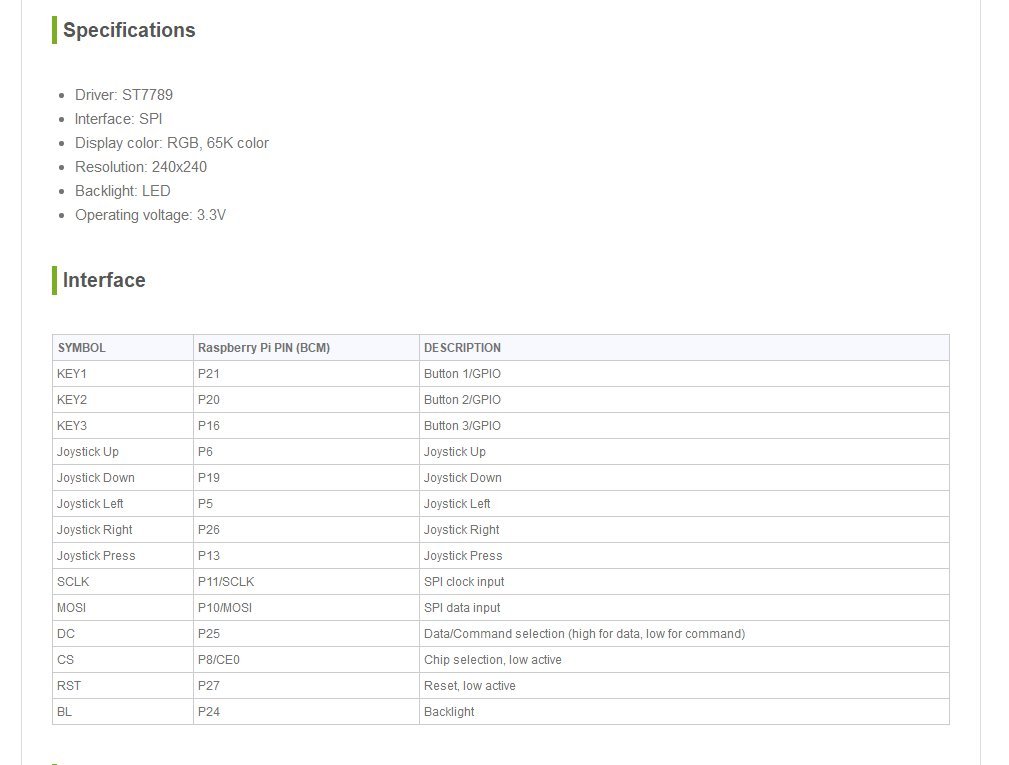1009x765 pixels.
Task: Select the Data/Command selection description cell
Action: 584,634
